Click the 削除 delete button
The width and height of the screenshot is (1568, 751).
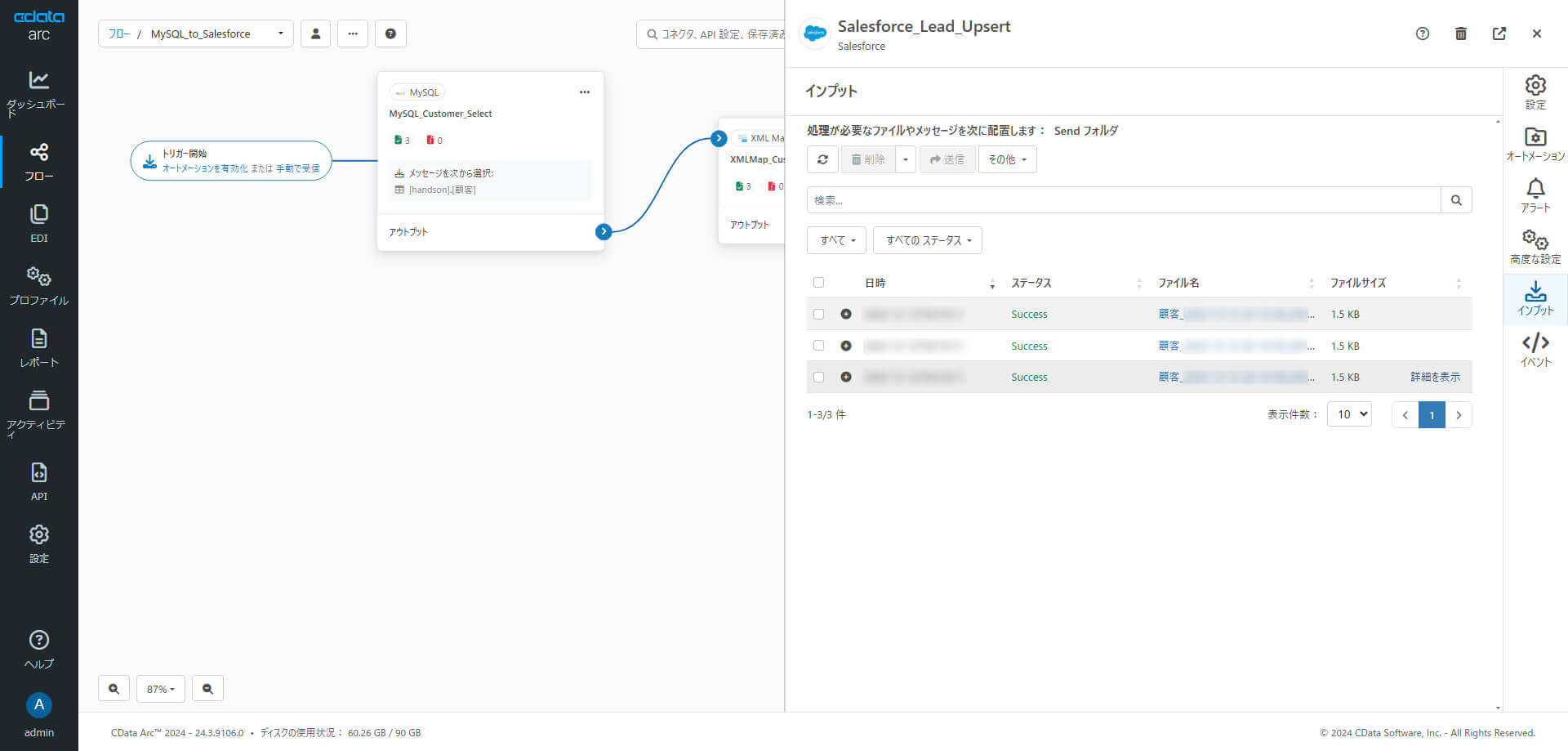point(868,159)
